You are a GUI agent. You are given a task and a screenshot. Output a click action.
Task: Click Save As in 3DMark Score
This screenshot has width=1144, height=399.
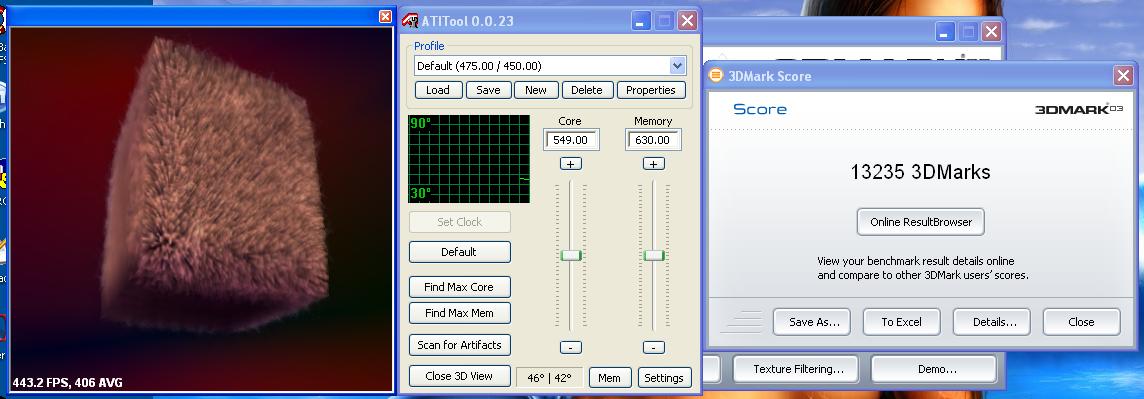(x=811, y=322)
